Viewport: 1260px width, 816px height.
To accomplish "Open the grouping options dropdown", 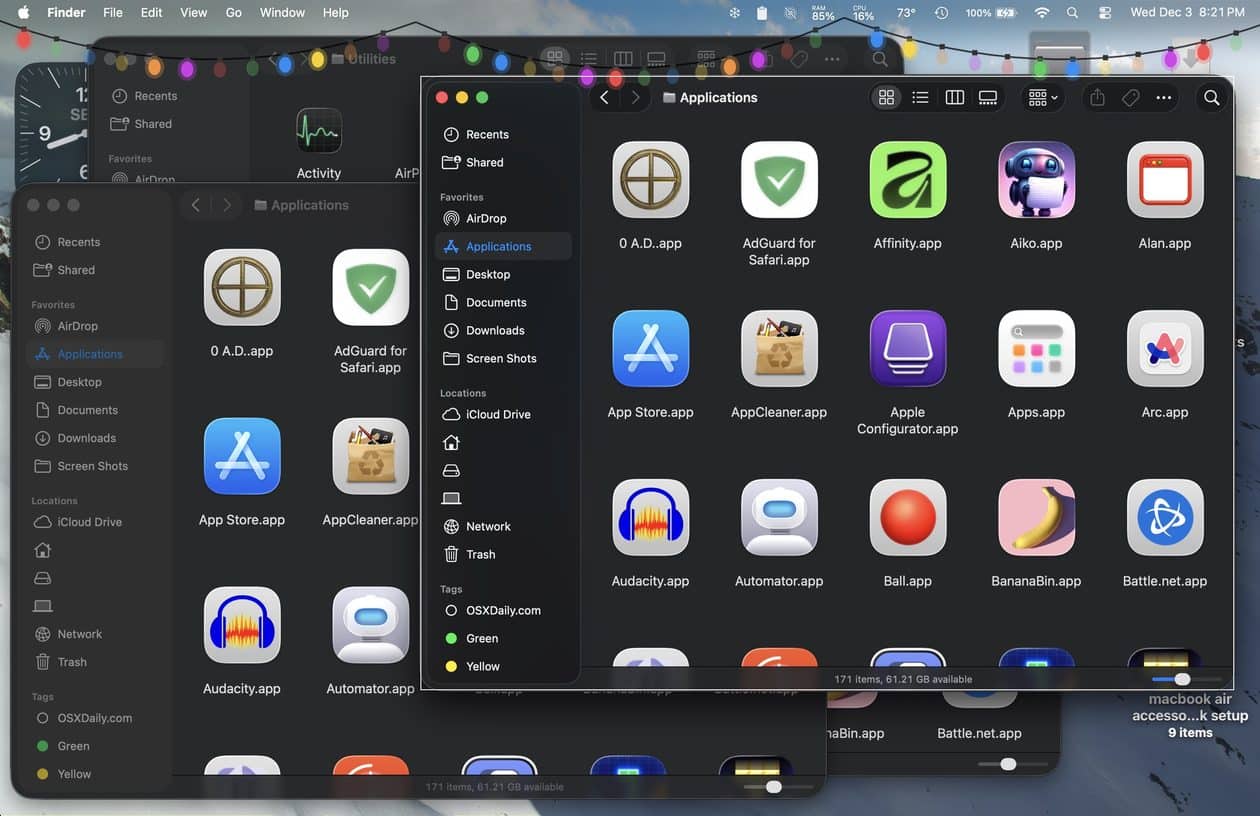I will [x=1042, y=97].
